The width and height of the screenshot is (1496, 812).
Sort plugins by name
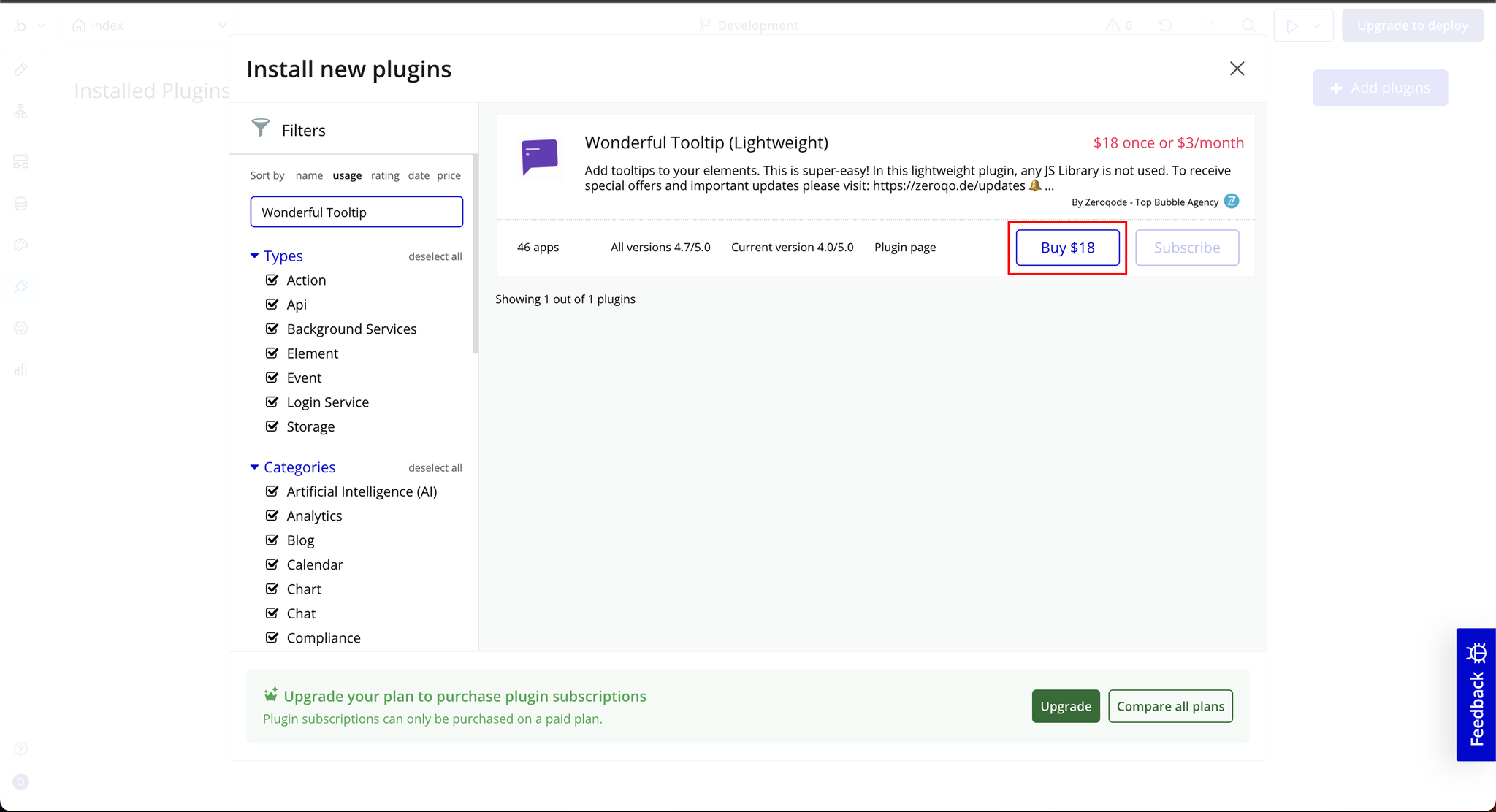pos(309,175)
